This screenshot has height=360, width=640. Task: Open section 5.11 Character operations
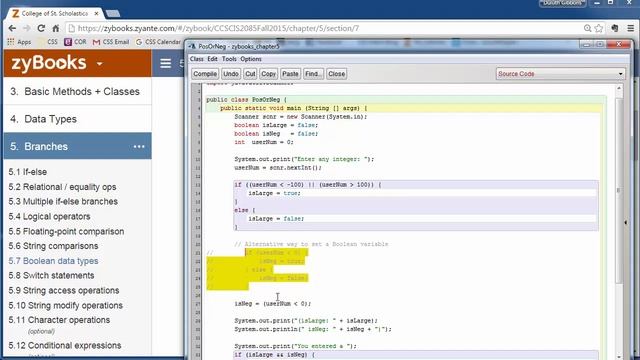59,320
